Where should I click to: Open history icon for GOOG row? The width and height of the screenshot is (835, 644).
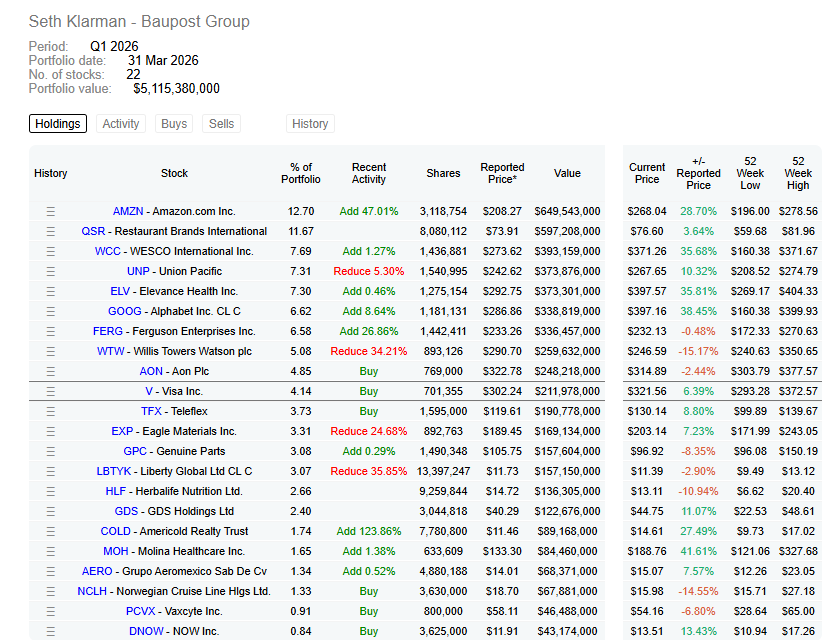51,311
